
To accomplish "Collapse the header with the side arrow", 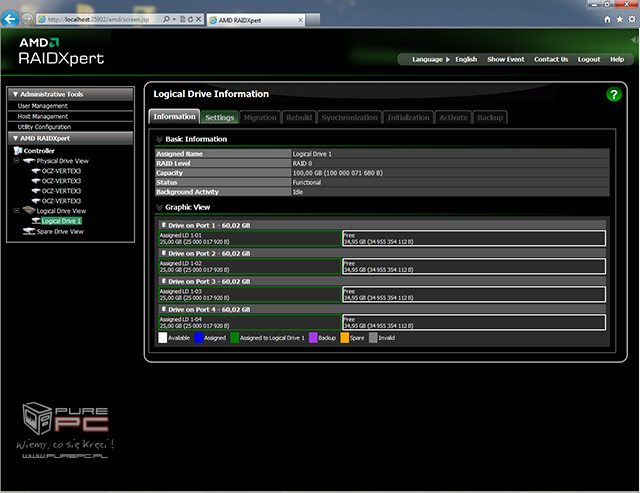I will point(634,40).
